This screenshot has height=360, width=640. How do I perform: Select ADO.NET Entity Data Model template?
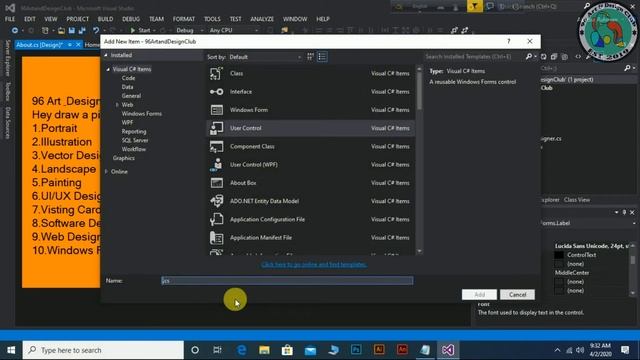[310, 201]
